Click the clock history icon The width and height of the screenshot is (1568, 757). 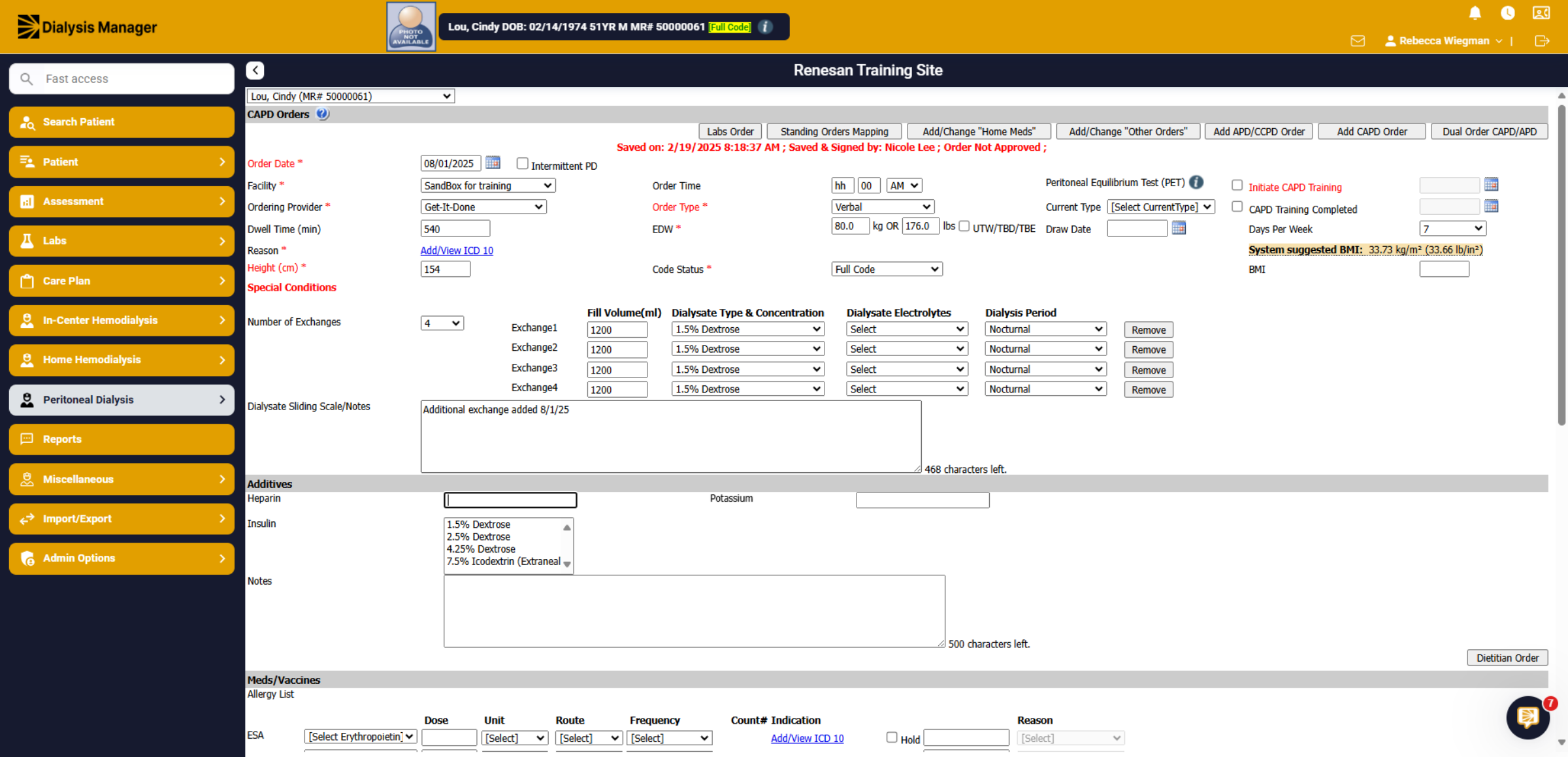point(1508,13)
